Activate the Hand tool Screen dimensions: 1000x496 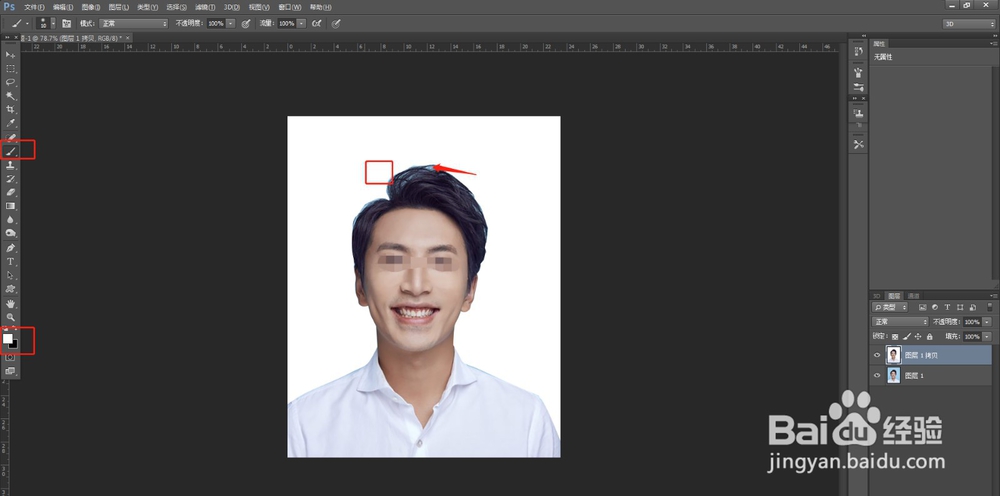pyautogui.click(x=11, y=303)
